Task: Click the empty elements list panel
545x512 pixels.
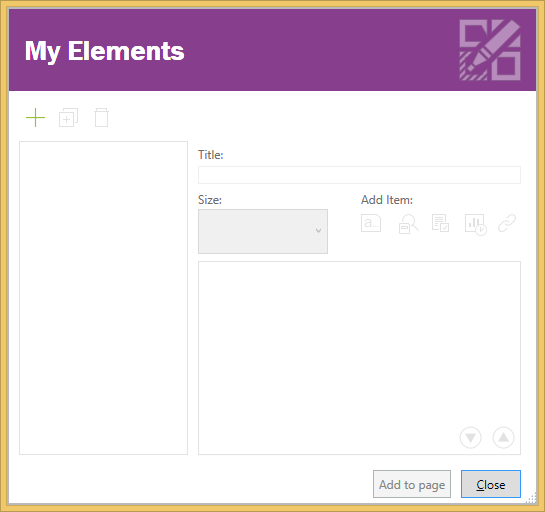Action: 104,298
